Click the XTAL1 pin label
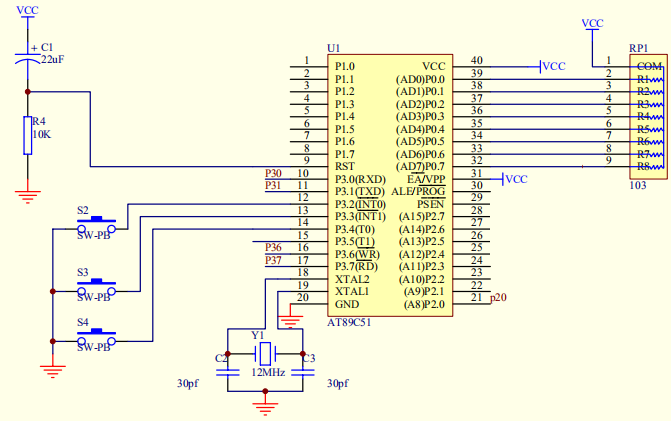671x421 pixels. pyautogui.click(x=352, y=292)
